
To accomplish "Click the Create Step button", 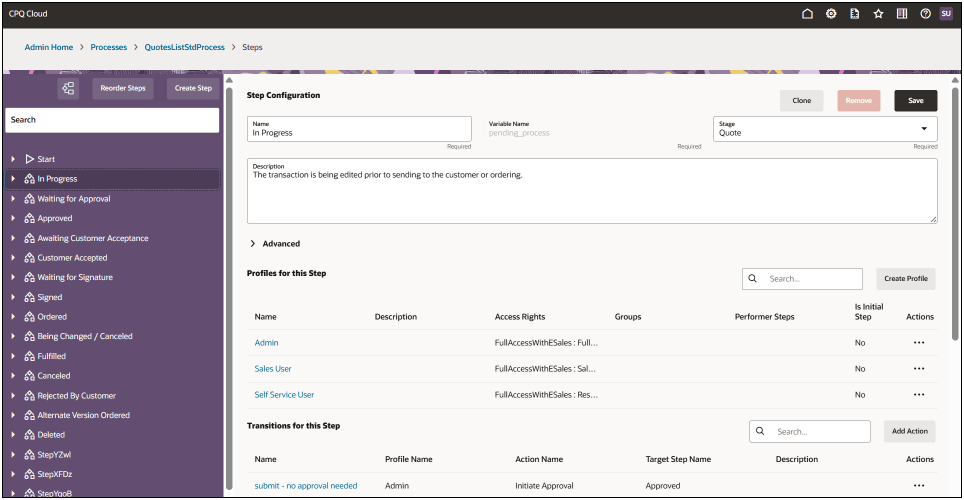I will 193,89.
